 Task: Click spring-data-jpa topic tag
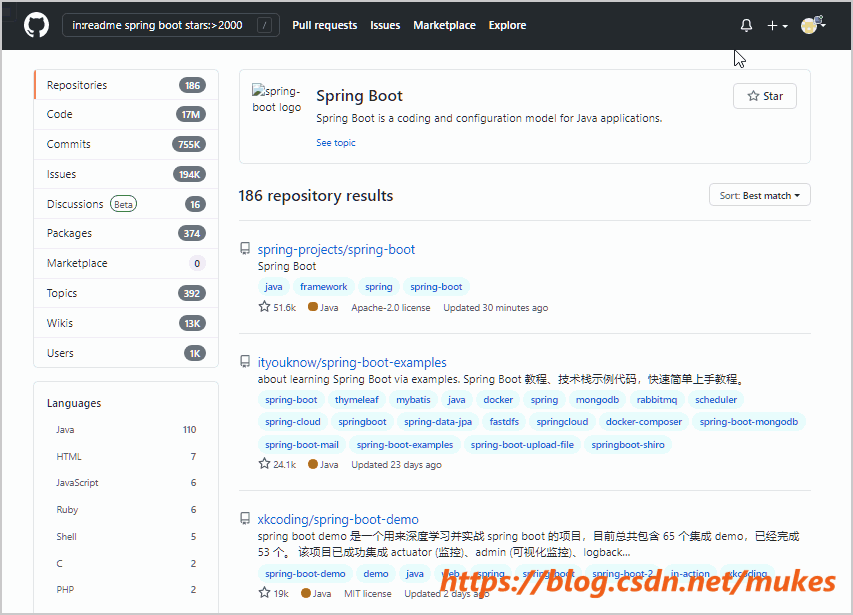[438, 422]
